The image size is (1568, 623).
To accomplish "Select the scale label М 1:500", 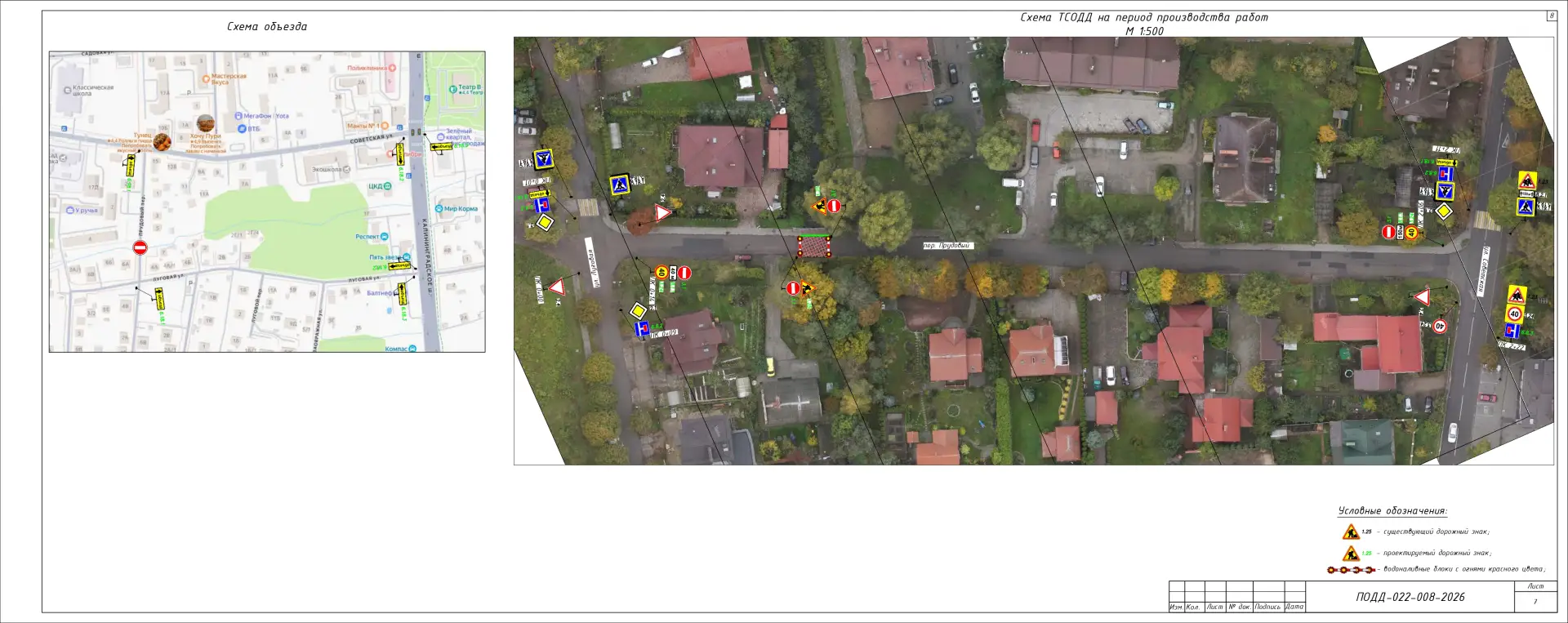I will tap(1145, 32).
